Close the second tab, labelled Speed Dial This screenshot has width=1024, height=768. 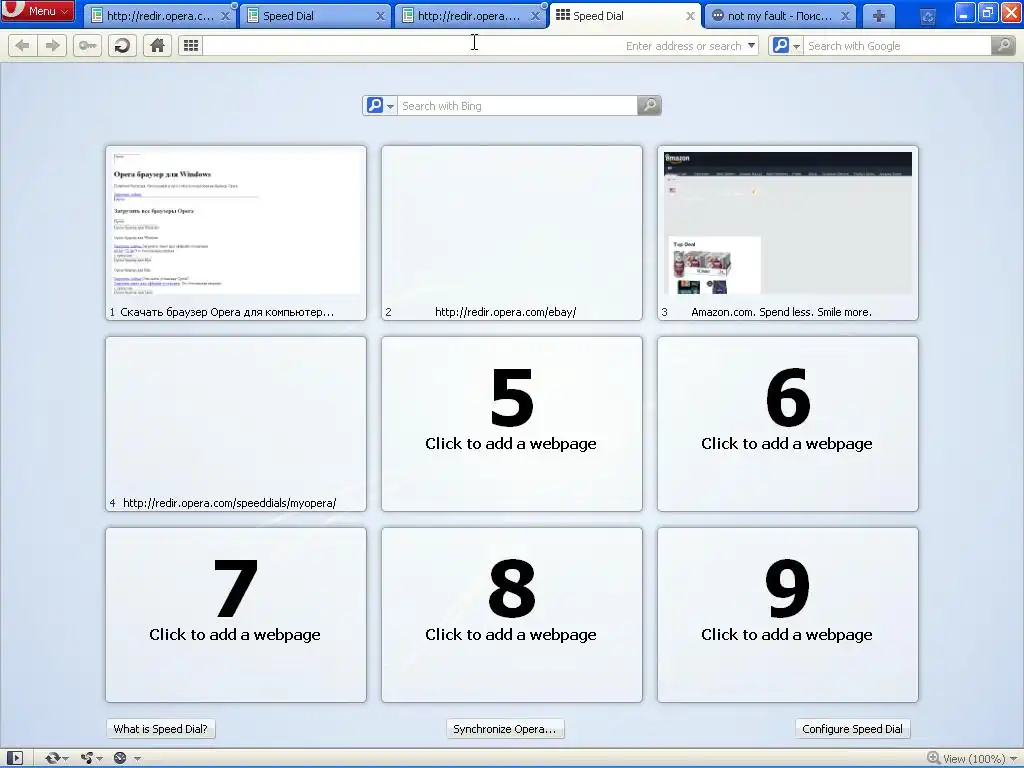[x=380, y=16]
